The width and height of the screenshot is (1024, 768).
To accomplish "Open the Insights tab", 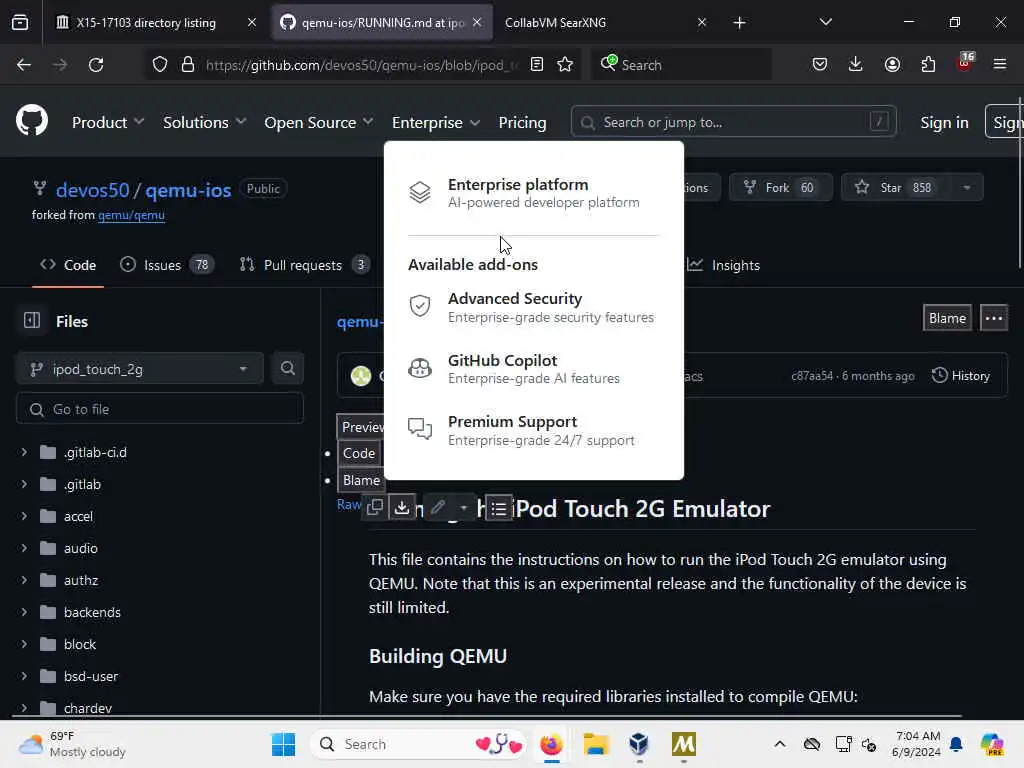I will (724, 264).
